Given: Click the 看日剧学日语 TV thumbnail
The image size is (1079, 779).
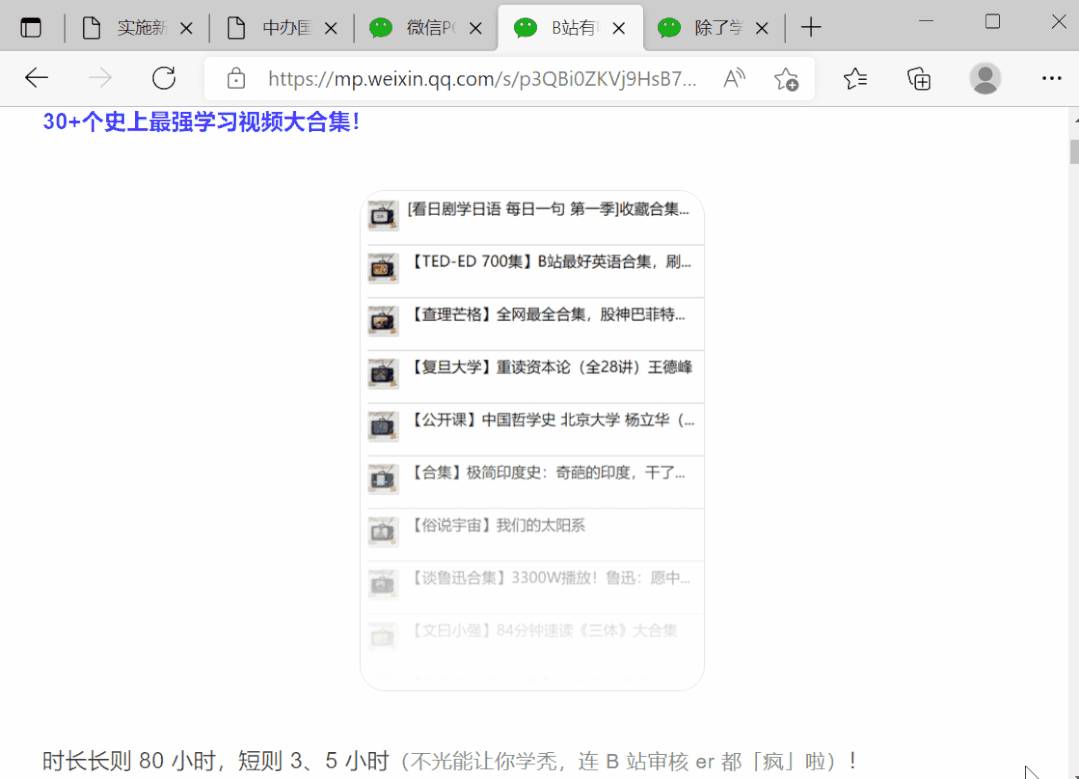Looking at the screenshot, I should pos(382,215).
